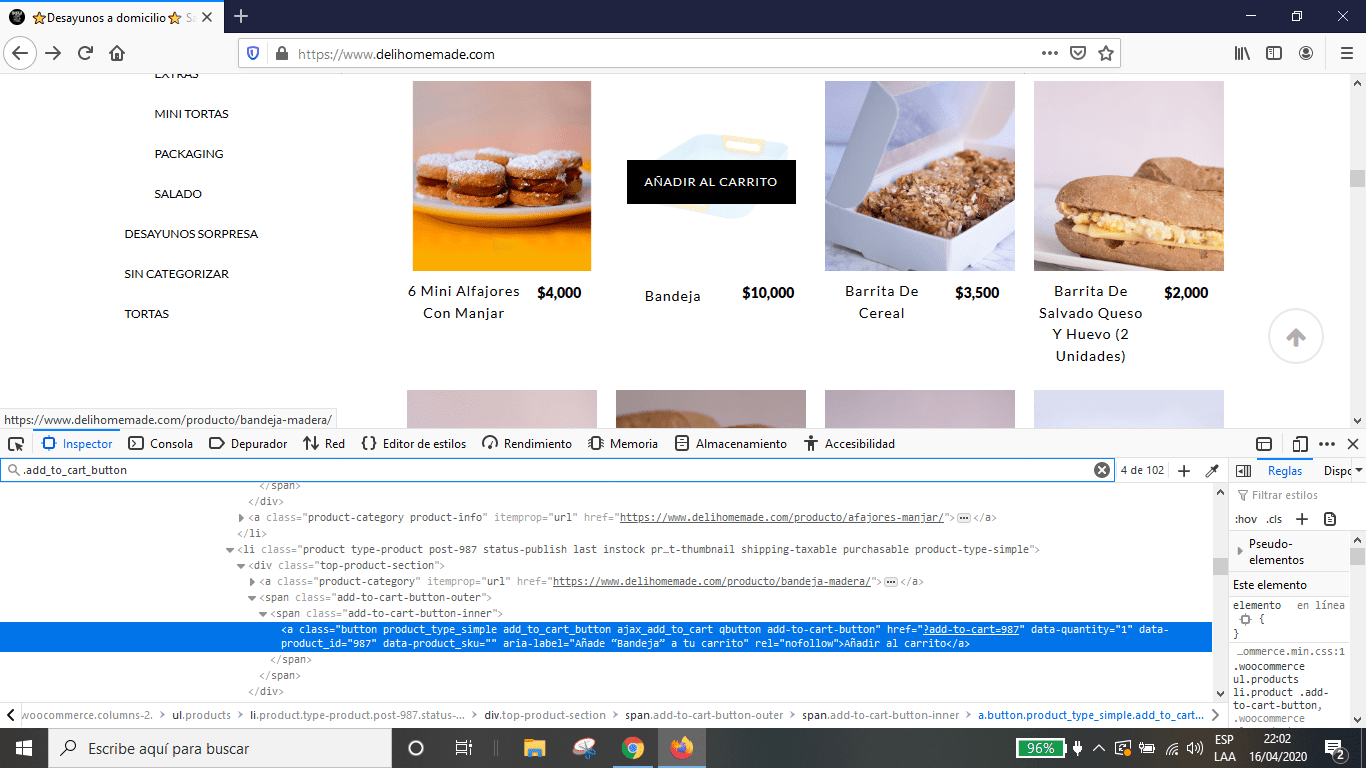Open the Firefox home page

[x=117, y=53]
